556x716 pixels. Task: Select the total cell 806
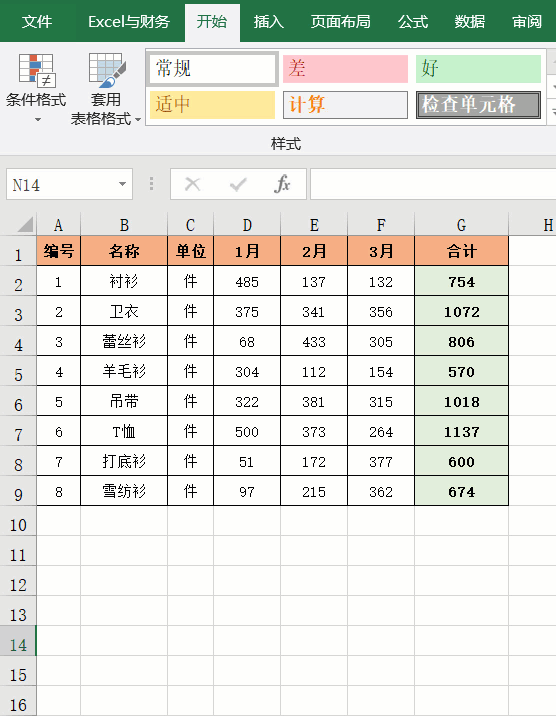pos(462,341)
